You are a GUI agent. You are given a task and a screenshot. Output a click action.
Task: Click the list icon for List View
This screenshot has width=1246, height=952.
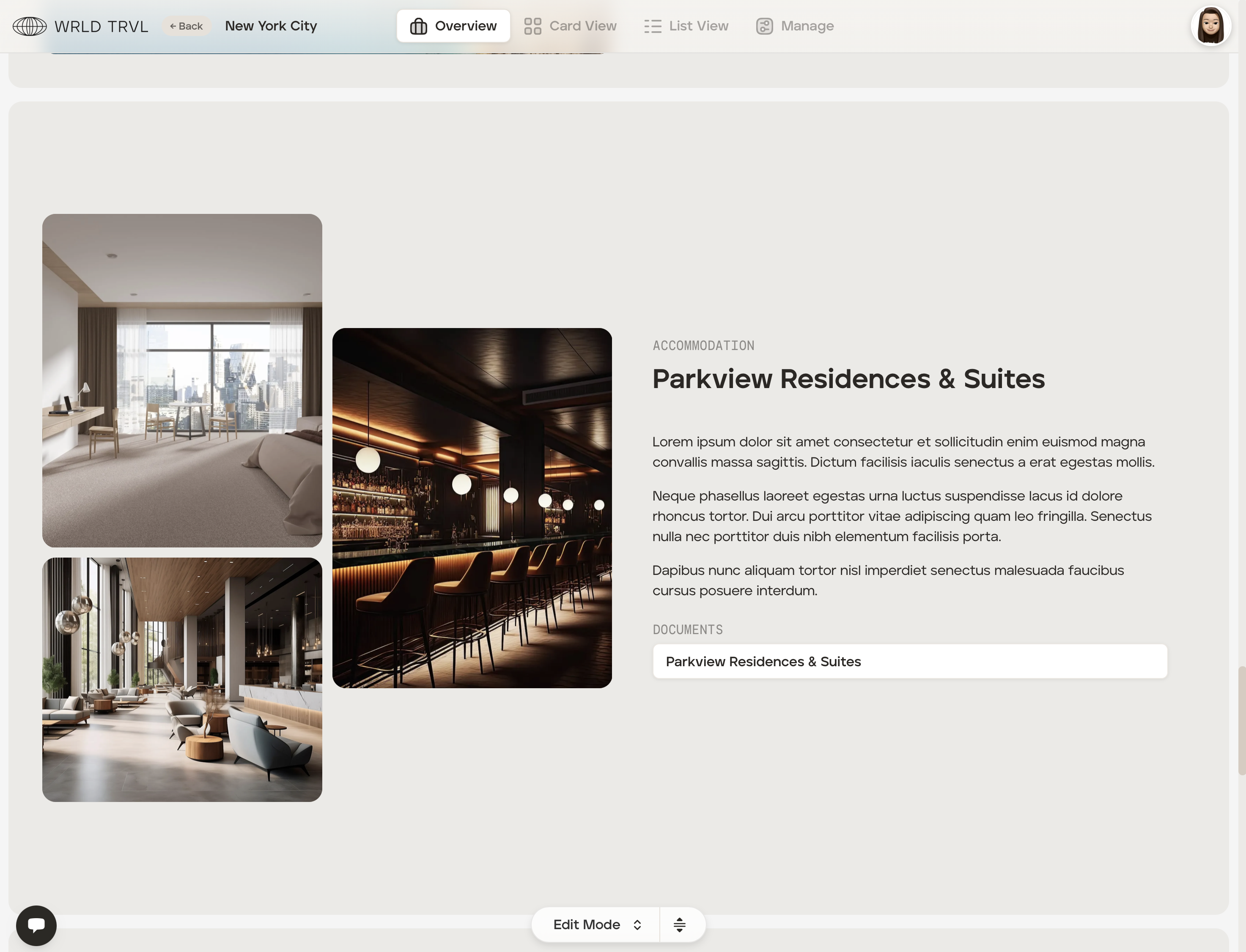click(x=653, y=26)
